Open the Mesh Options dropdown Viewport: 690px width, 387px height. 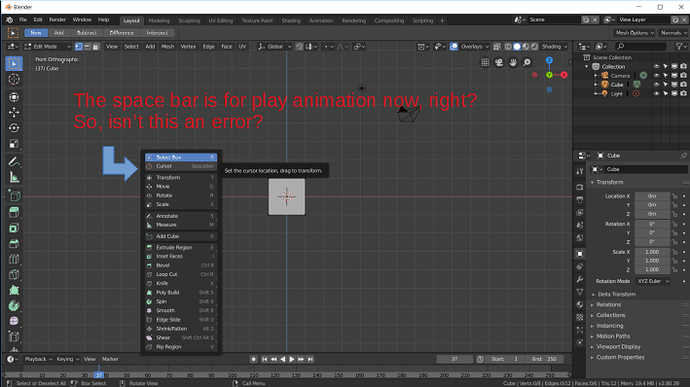634,33
